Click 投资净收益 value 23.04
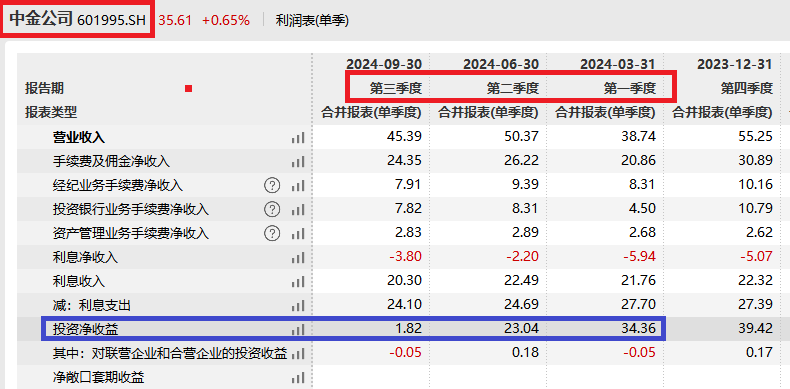 [521, 329]
